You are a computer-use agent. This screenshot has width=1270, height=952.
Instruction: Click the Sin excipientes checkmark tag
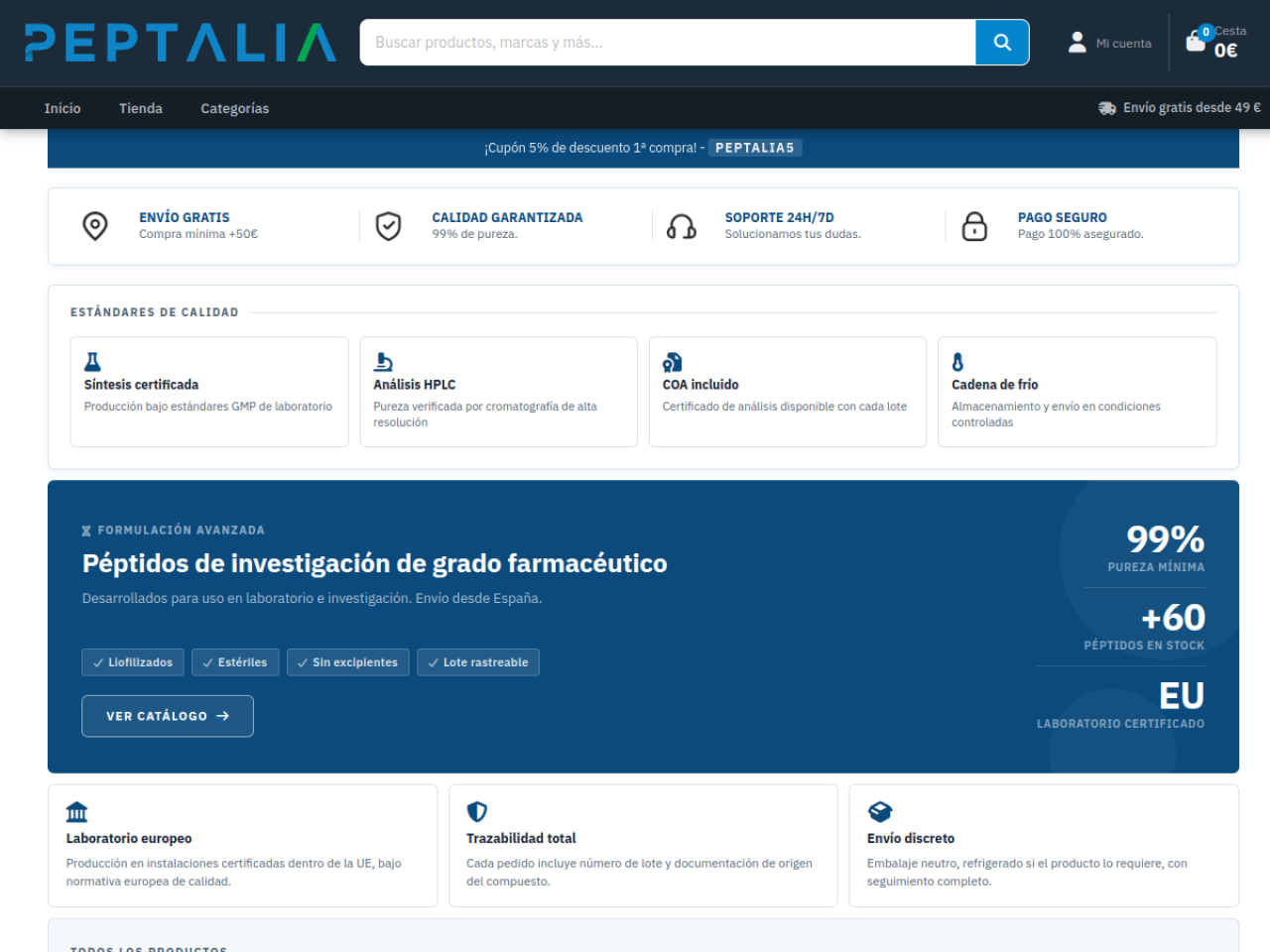(x=348, y=662)
